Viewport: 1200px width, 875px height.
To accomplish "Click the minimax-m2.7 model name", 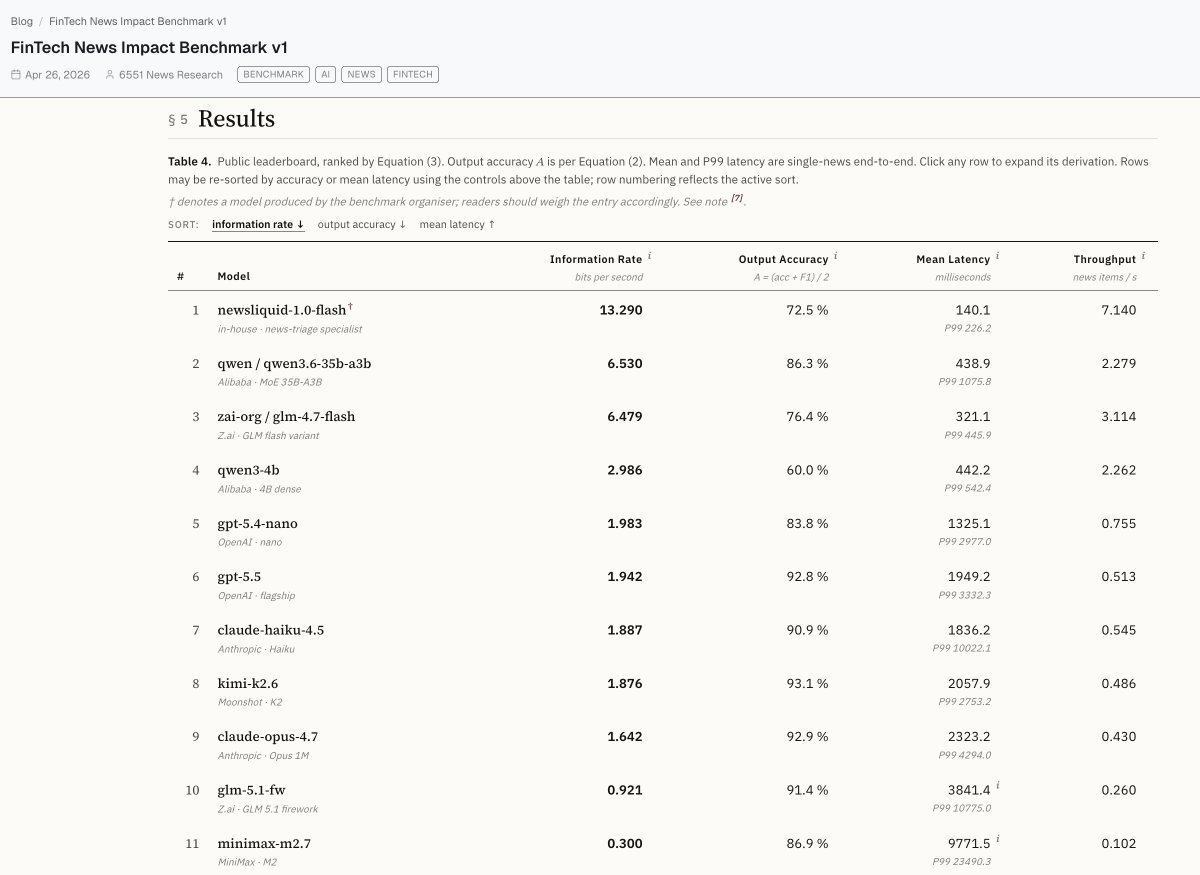I will coord(264,843).
